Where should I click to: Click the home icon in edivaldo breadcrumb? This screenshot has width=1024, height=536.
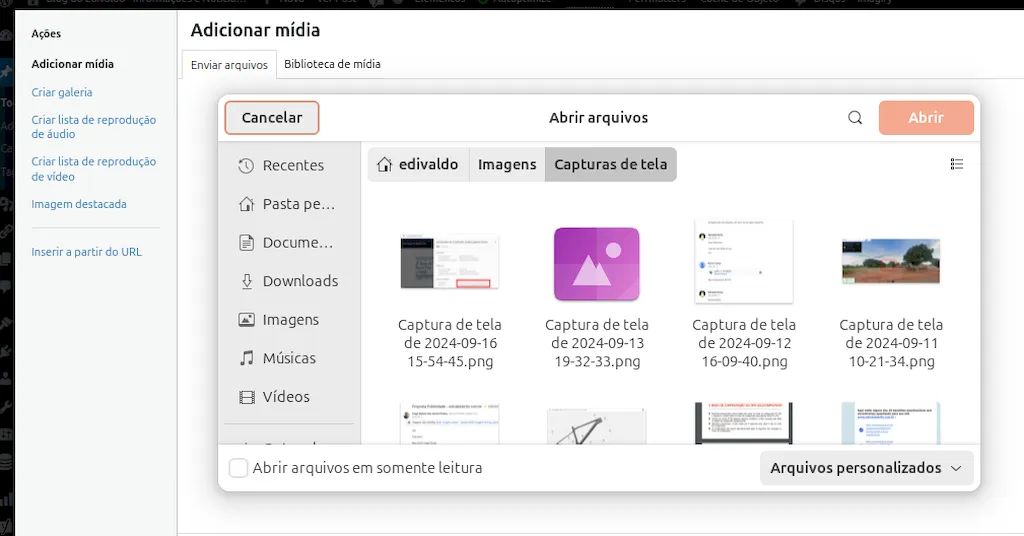(384, 165)
